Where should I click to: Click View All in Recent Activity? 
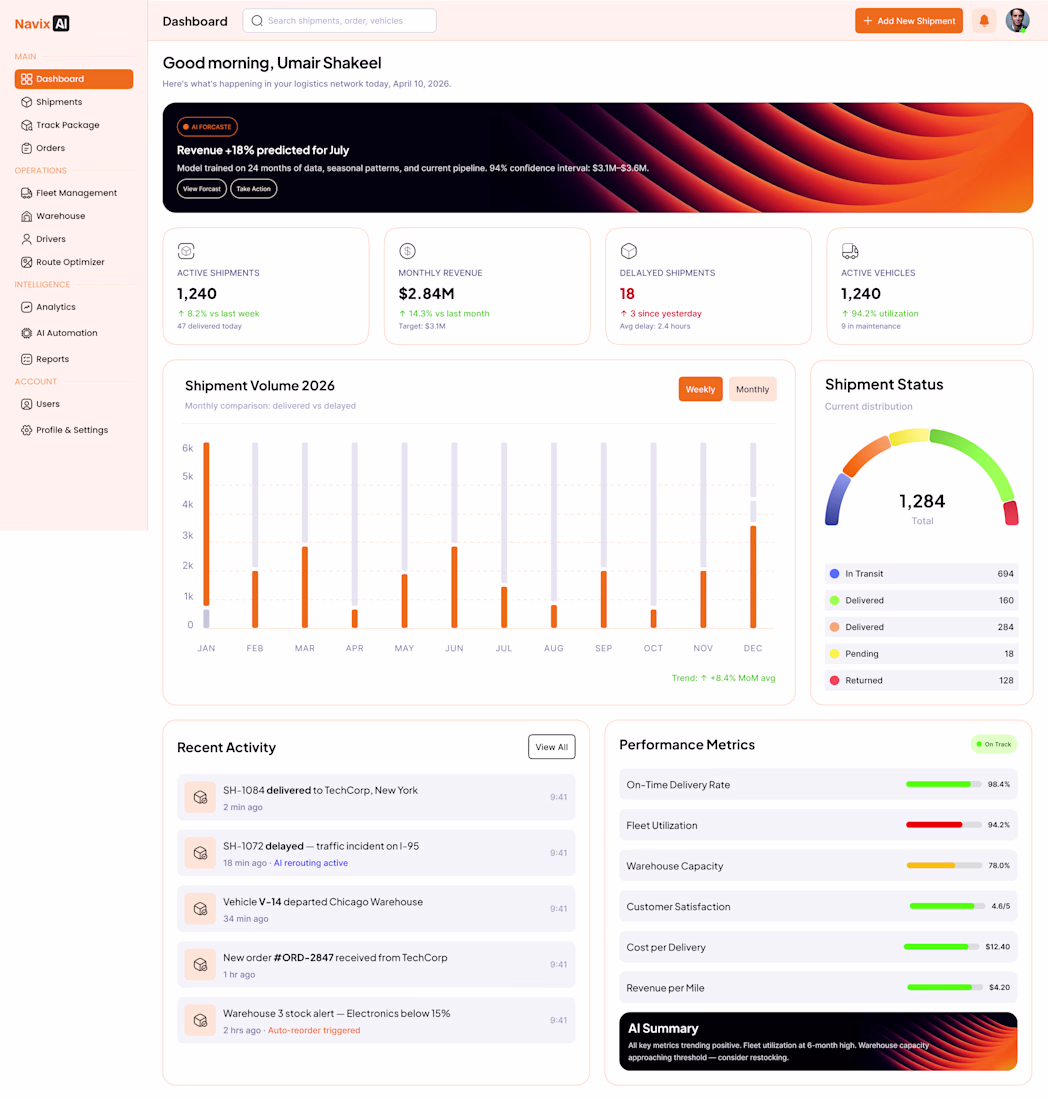(x=551, y=747)
